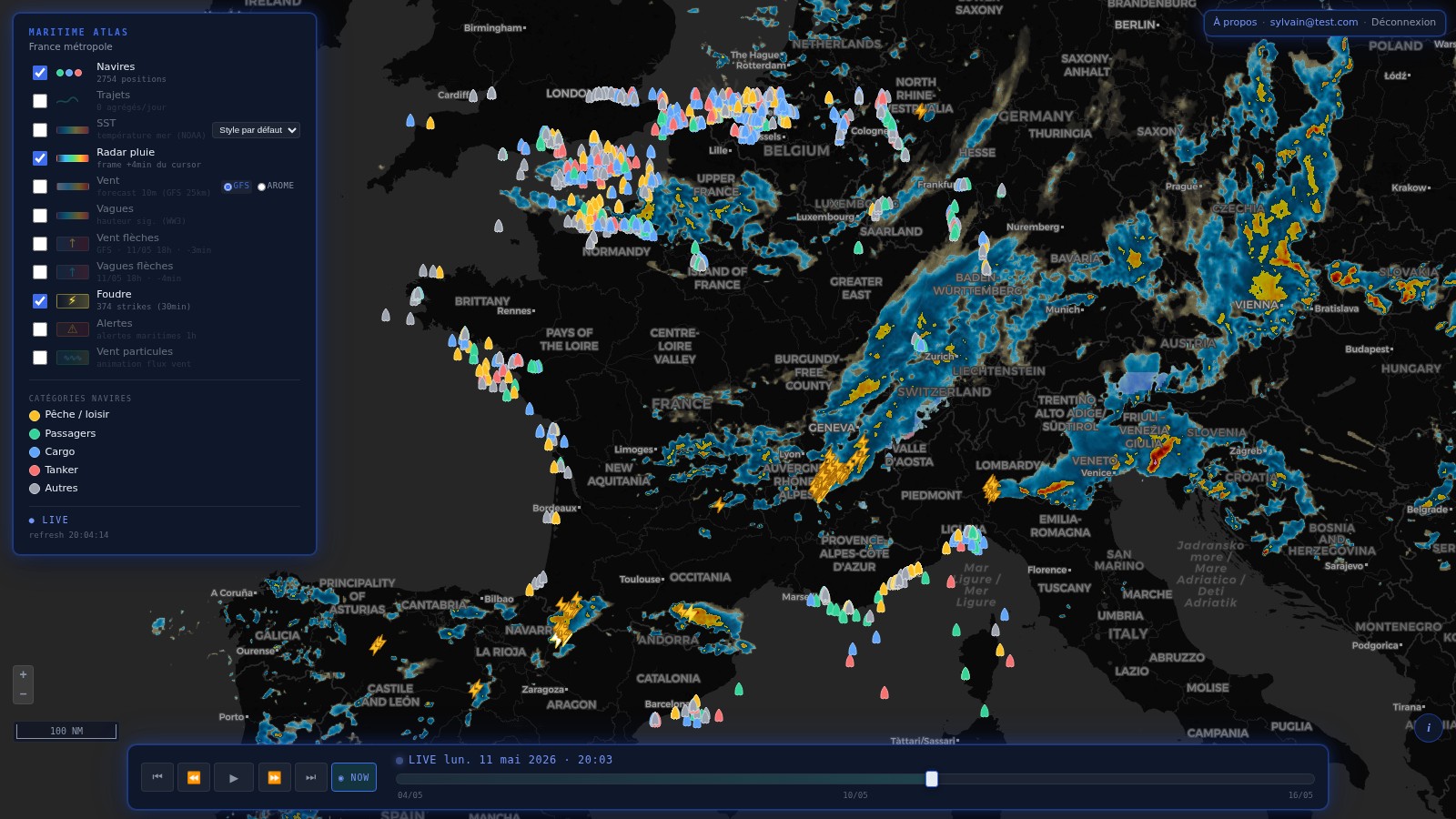Select the AROME wind model radio

coord(261,187)
